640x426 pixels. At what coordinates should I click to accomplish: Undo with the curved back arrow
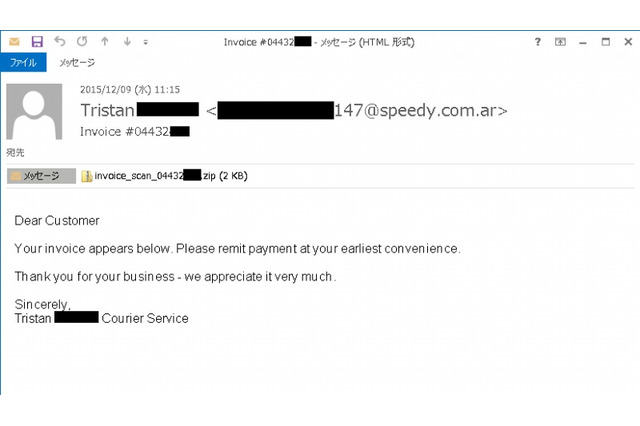click(60, 41)
